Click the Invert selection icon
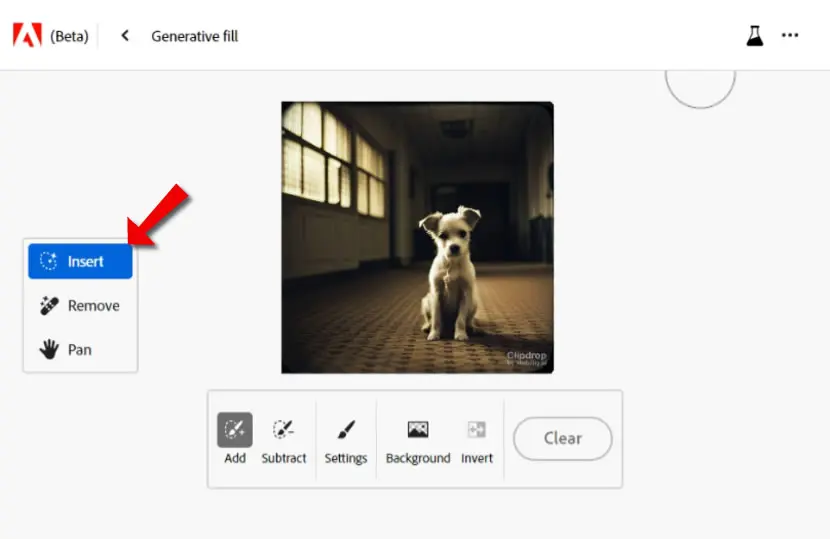This screenshot has width=830, height=539. (476, 429)
